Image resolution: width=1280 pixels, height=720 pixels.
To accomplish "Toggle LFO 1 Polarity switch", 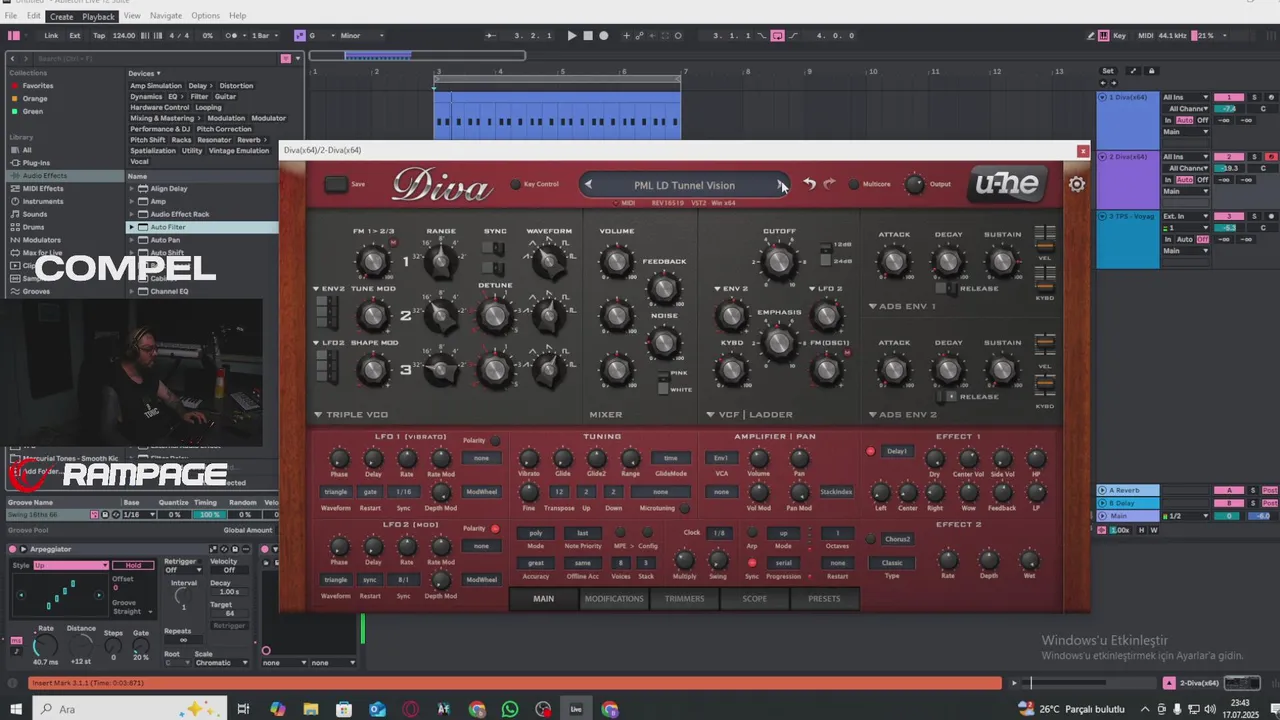I will 494,440.
